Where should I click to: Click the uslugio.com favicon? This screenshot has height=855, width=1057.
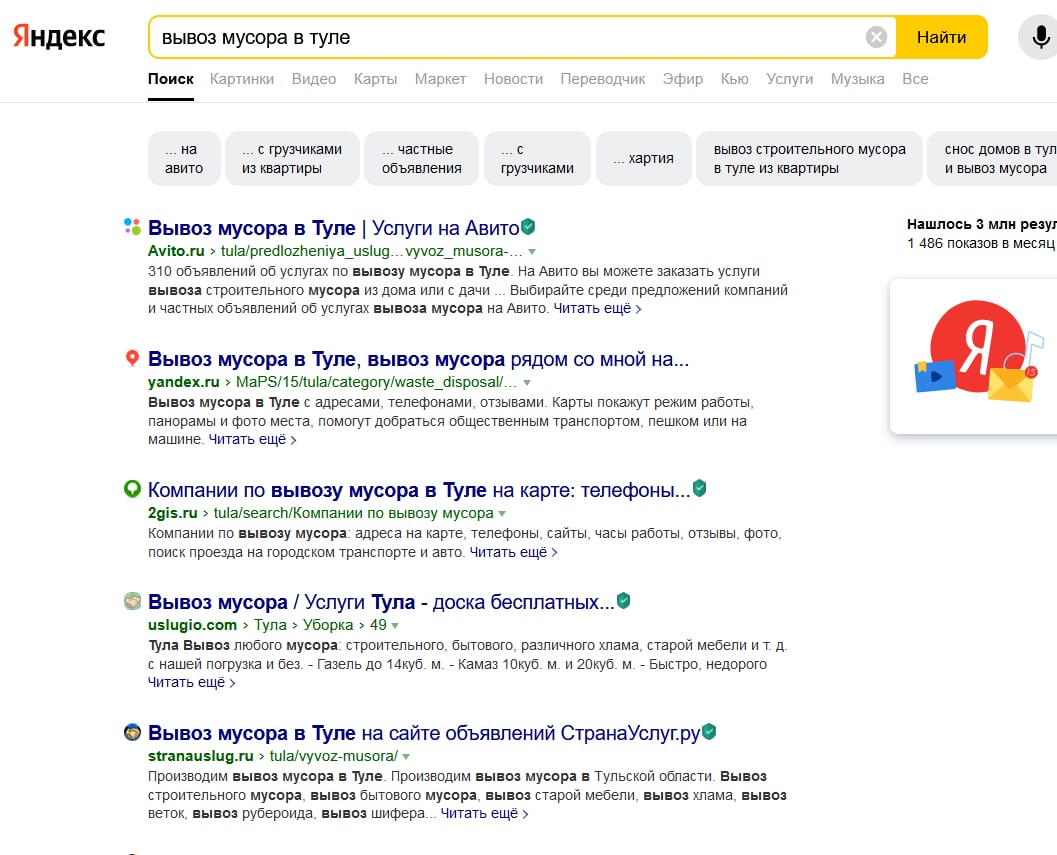(x=132, y=601)
